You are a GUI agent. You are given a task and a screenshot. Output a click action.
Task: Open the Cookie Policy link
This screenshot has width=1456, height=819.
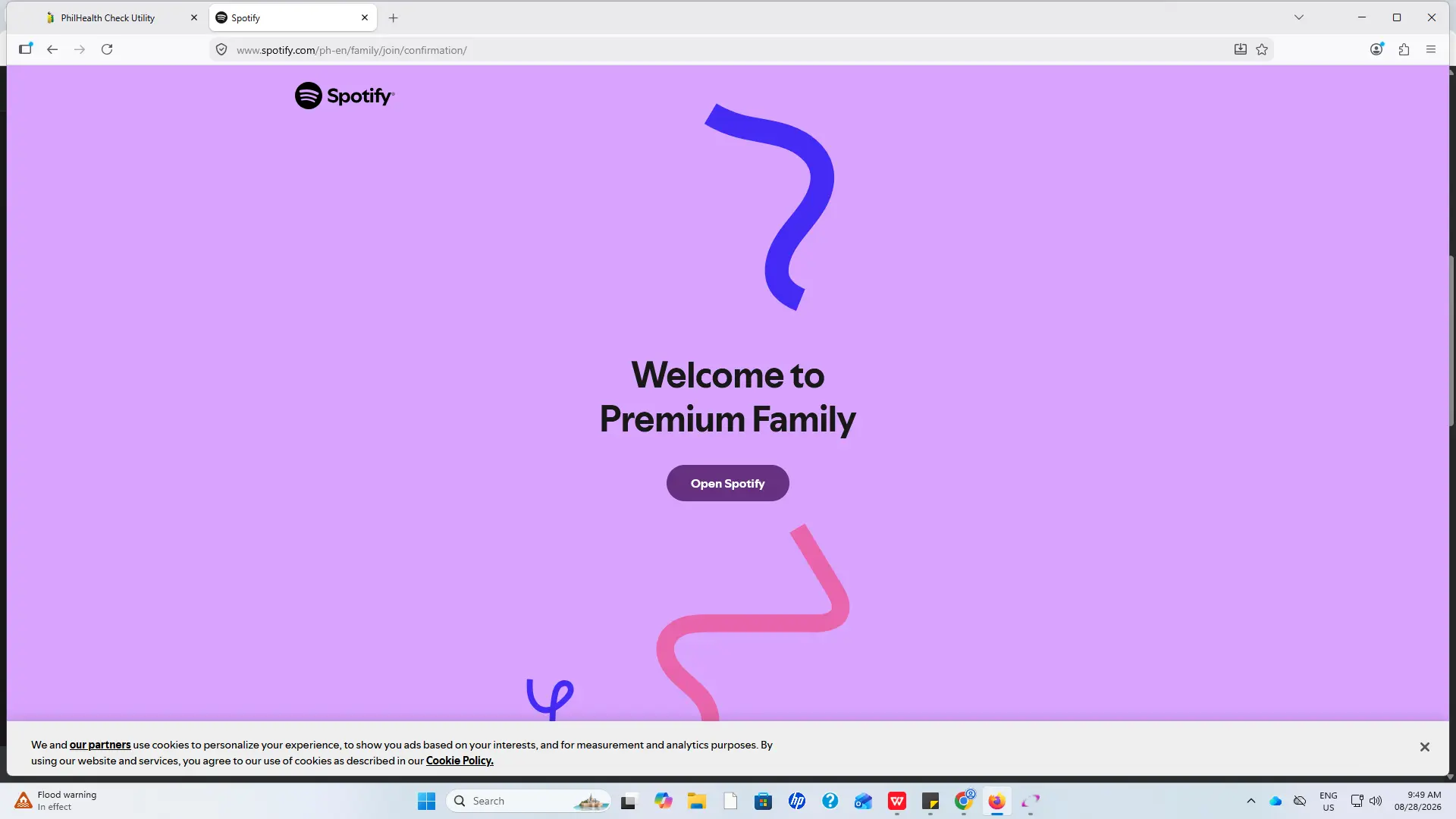coord(460,761)
